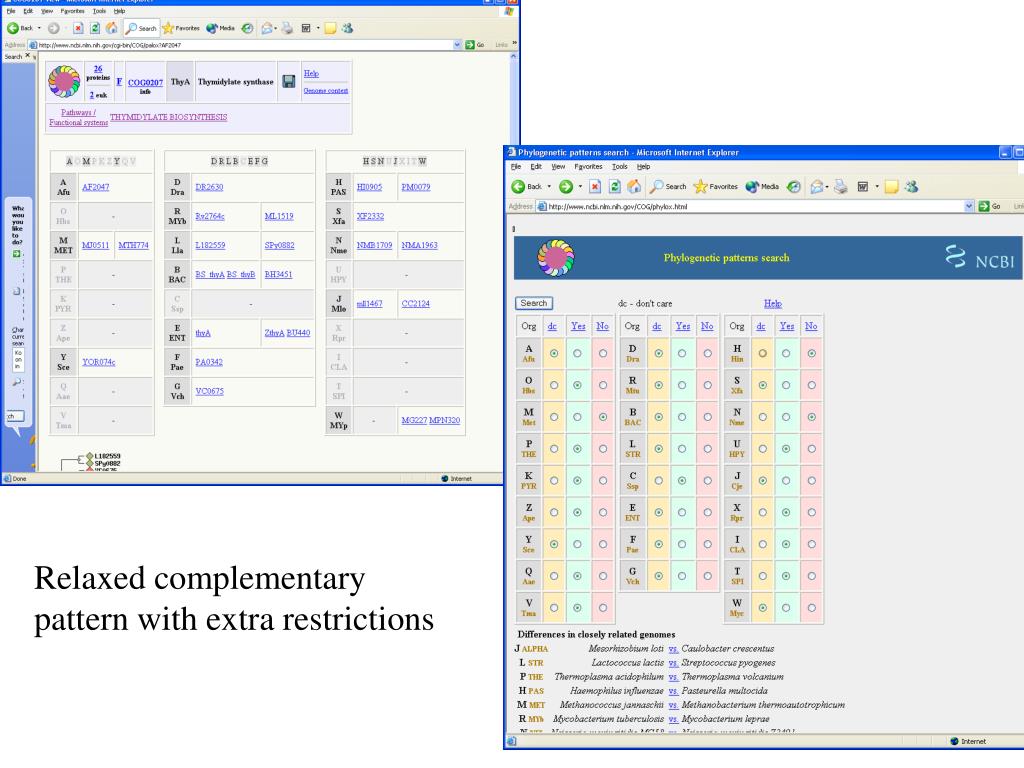Click Mail icon in Phylogenetic patterns toolbar
This screenshot has width=1024, height=768.
[816, 187]
